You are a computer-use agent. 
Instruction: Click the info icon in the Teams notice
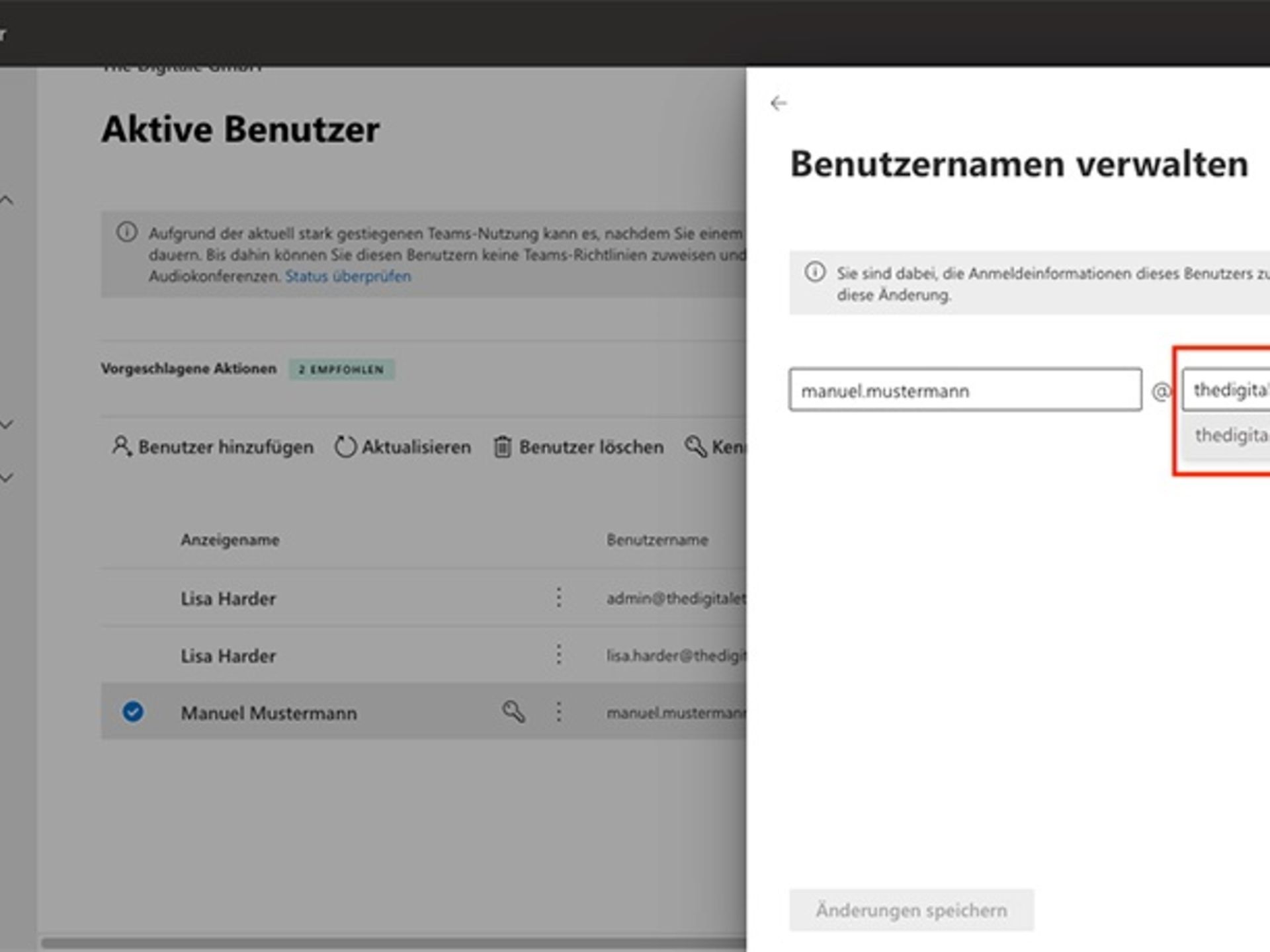[126, 233]
